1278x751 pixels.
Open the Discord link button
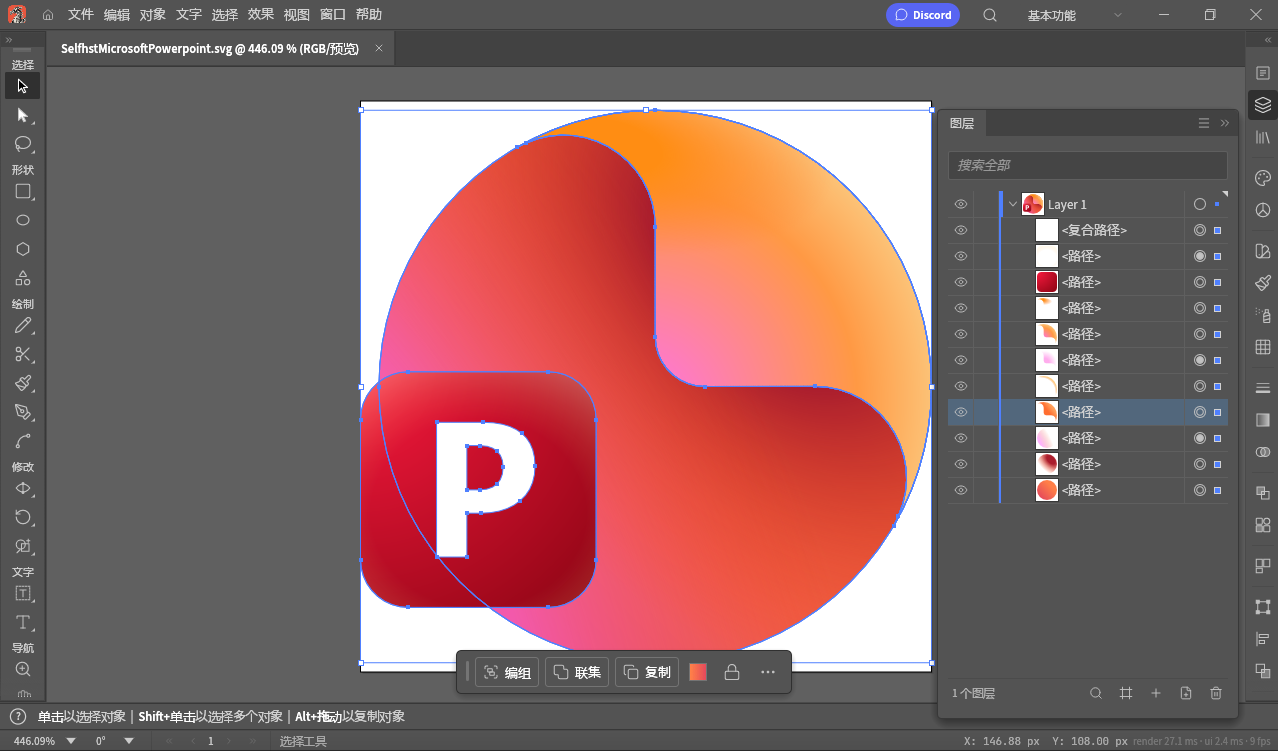tap(923, 15)
